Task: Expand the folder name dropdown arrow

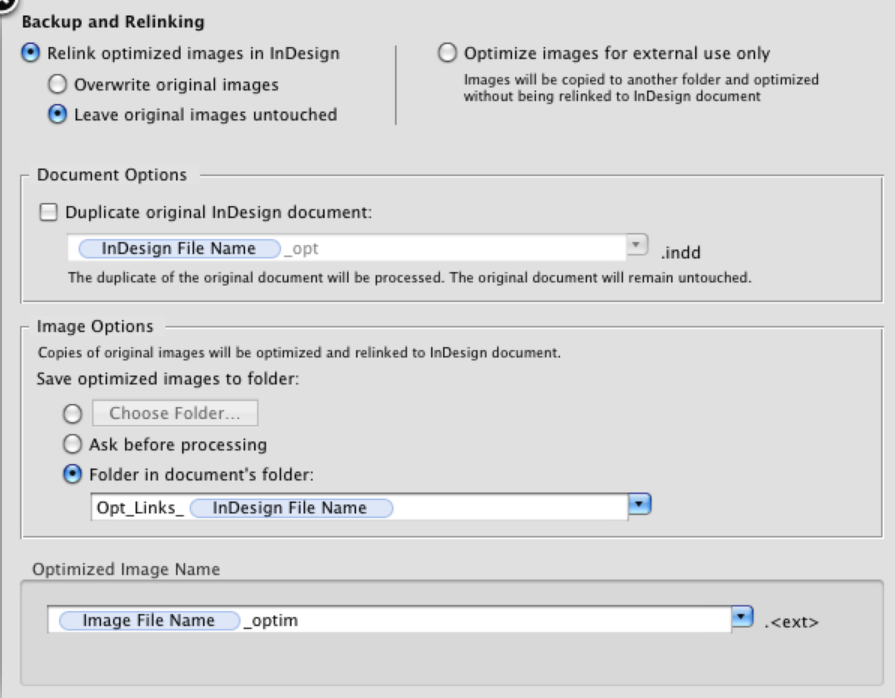Action: [x=638, y=506]
